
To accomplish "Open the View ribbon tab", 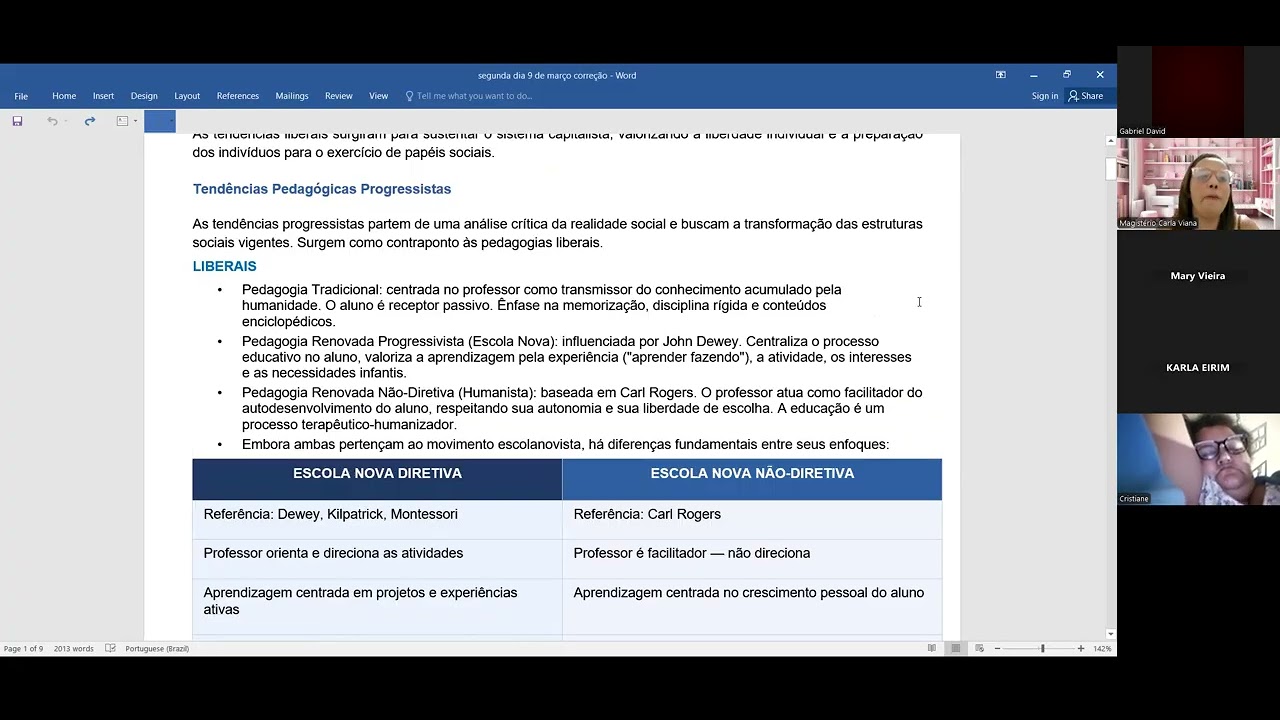I will point(378,96).
